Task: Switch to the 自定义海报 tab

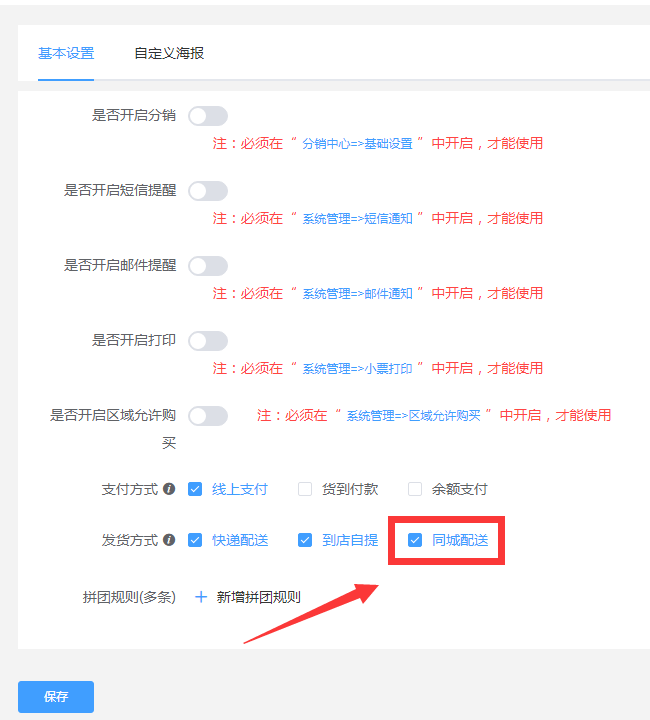Action: [x=169, y=53]
